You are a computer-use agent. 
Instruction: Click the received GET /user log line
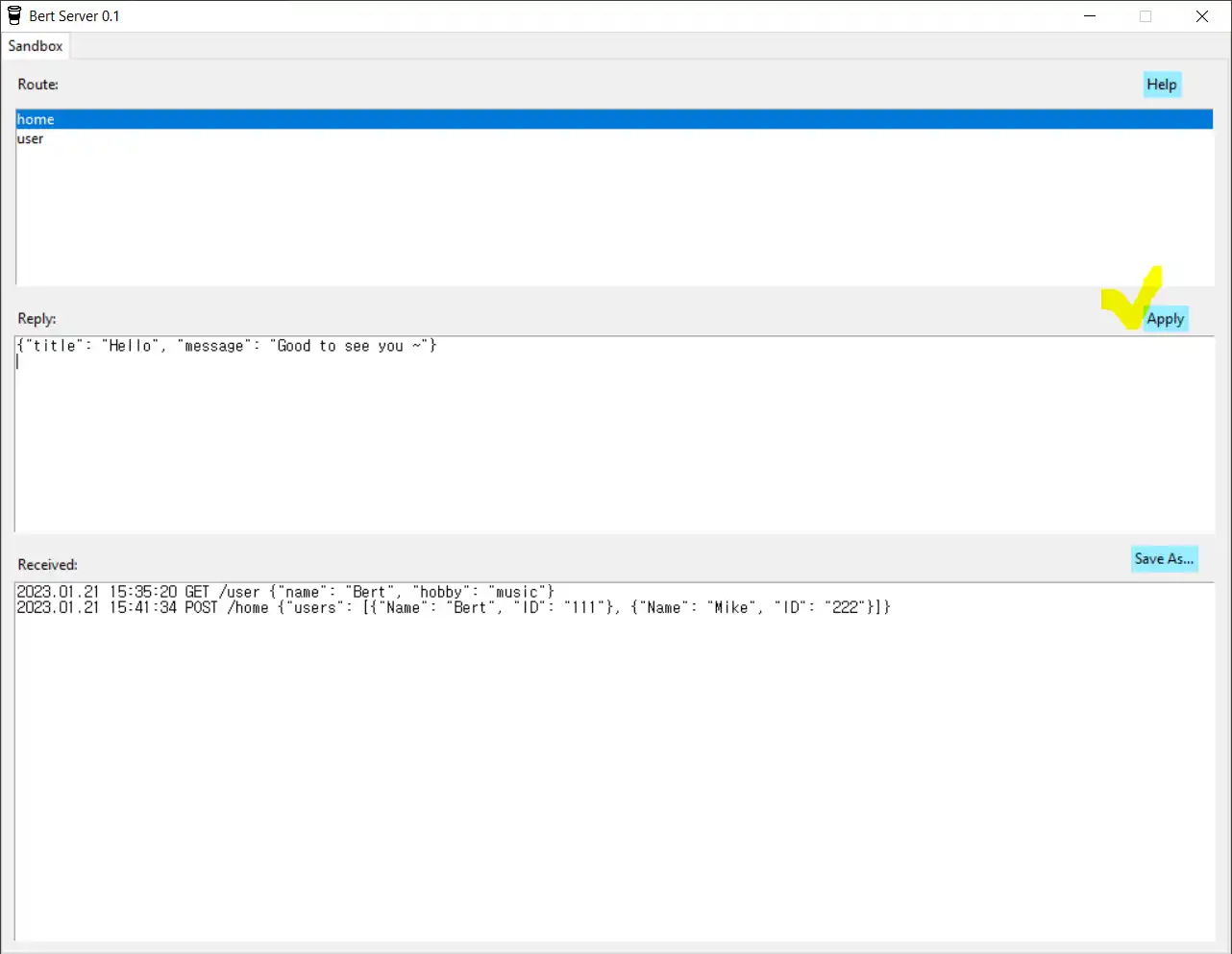tap(285, 592)
